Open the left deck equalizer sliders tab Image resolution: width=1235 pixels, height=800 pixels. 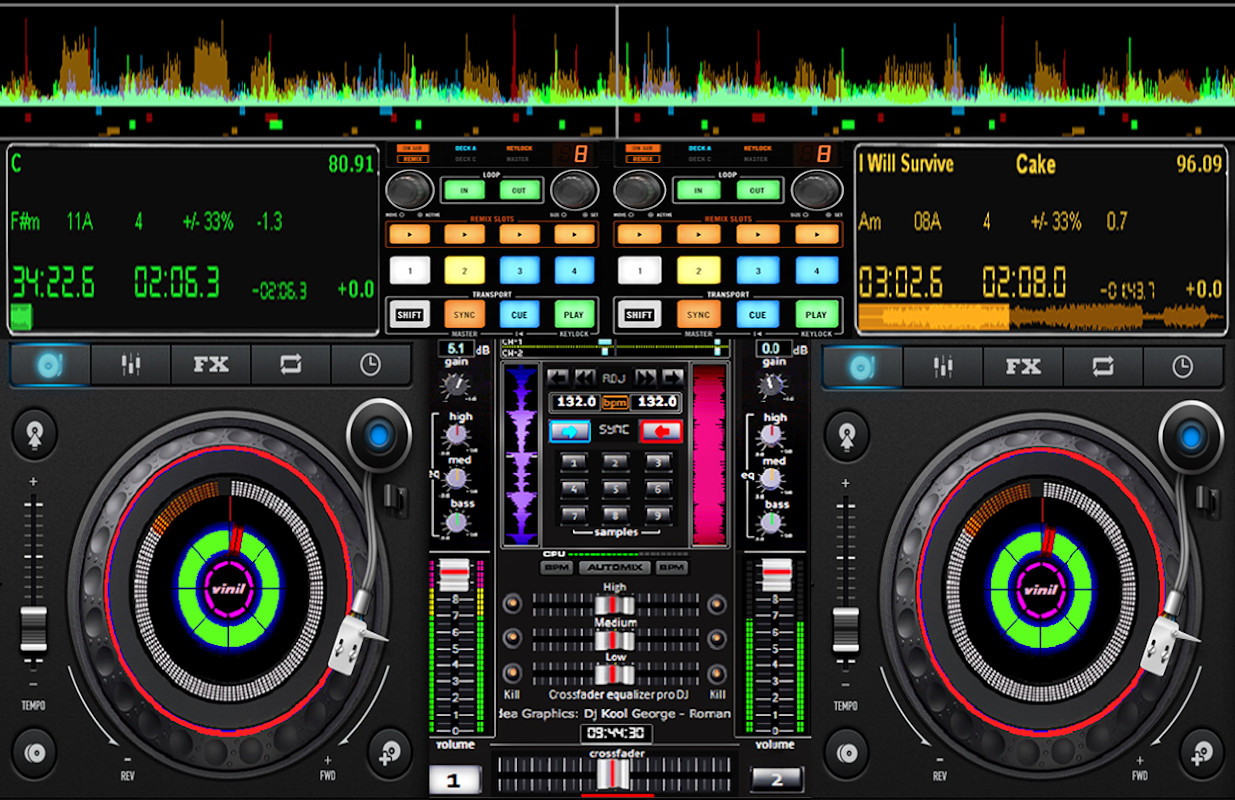(131, 366)
